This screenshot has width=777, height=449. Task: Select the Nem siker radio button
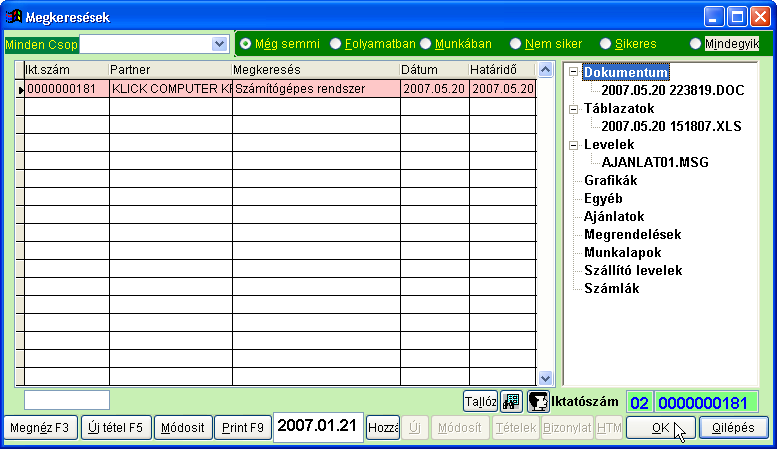(515, 44)
